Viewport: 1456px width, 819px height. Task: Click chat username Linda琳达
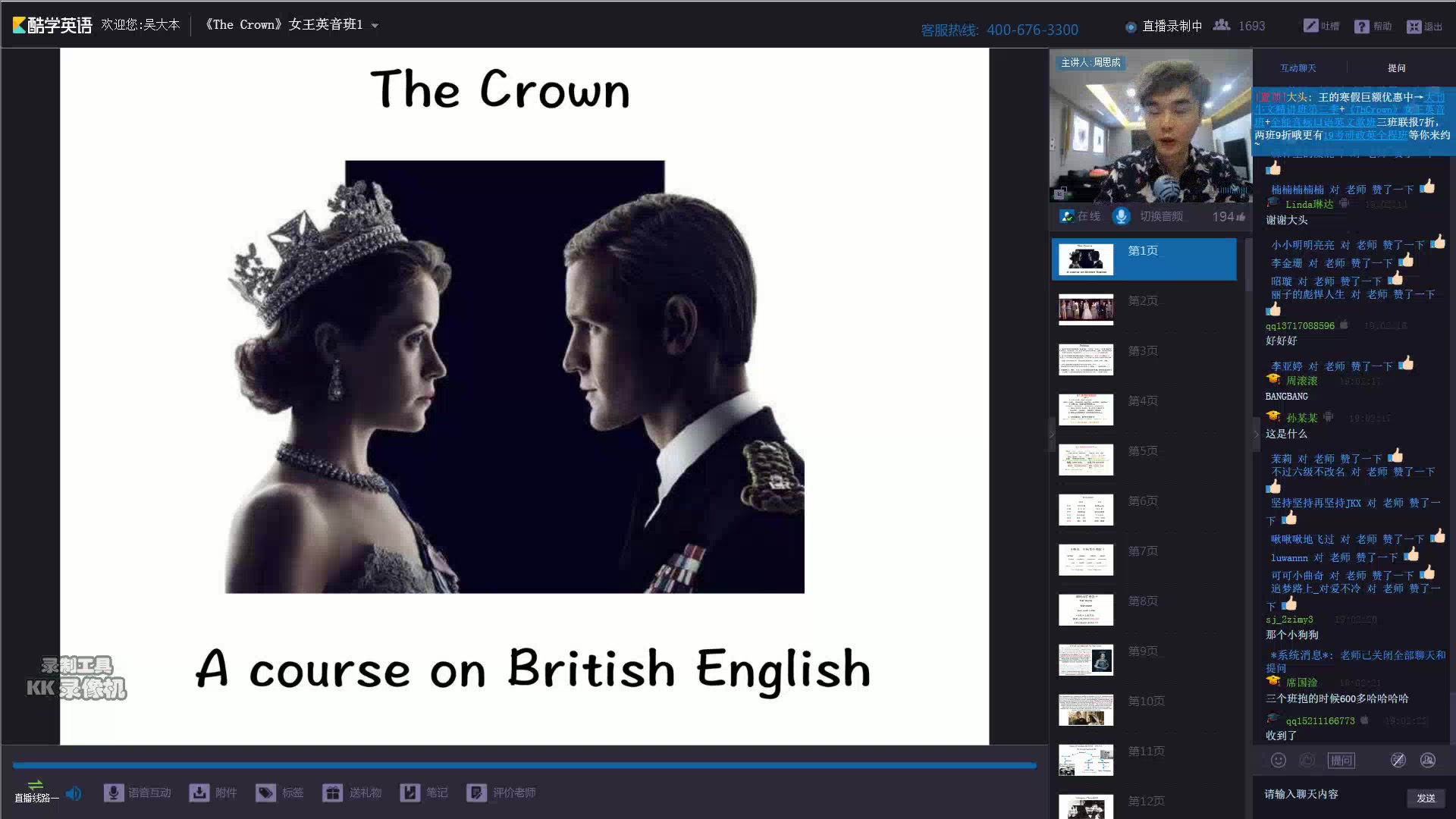point(1309,204)
